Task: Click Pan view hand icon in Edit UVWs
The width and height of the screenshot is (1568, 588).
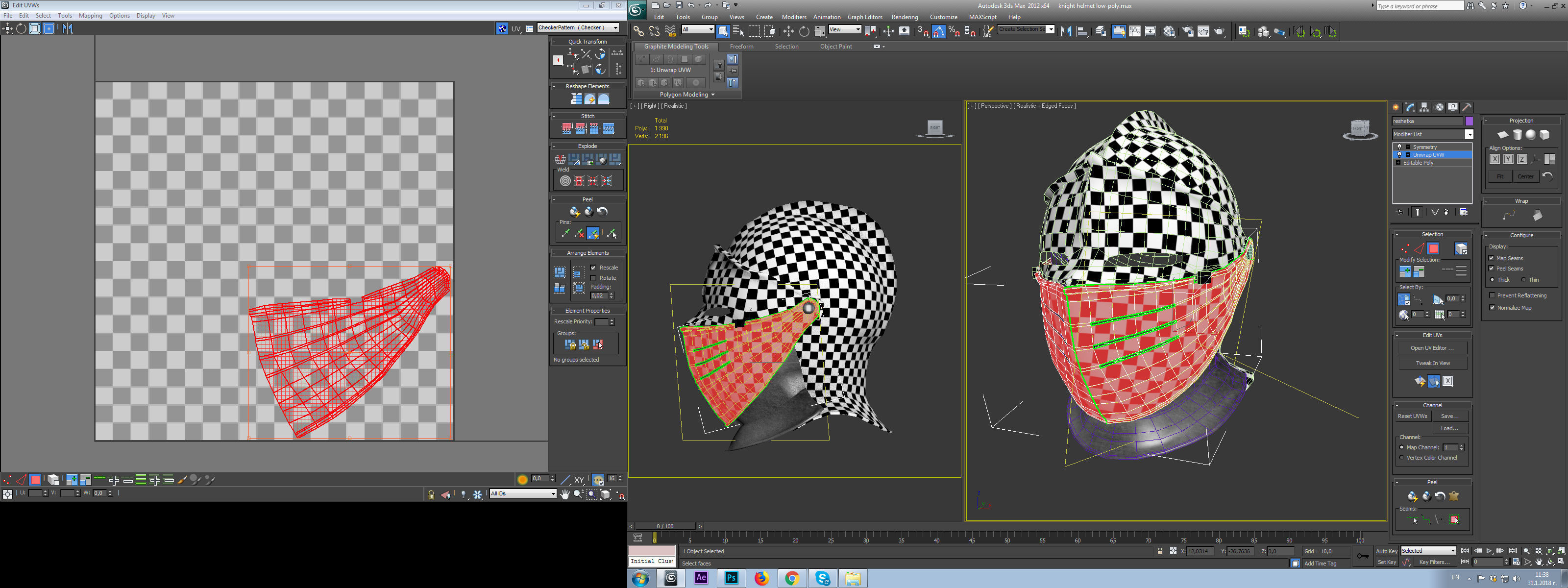Action: (x=565, y=494)
